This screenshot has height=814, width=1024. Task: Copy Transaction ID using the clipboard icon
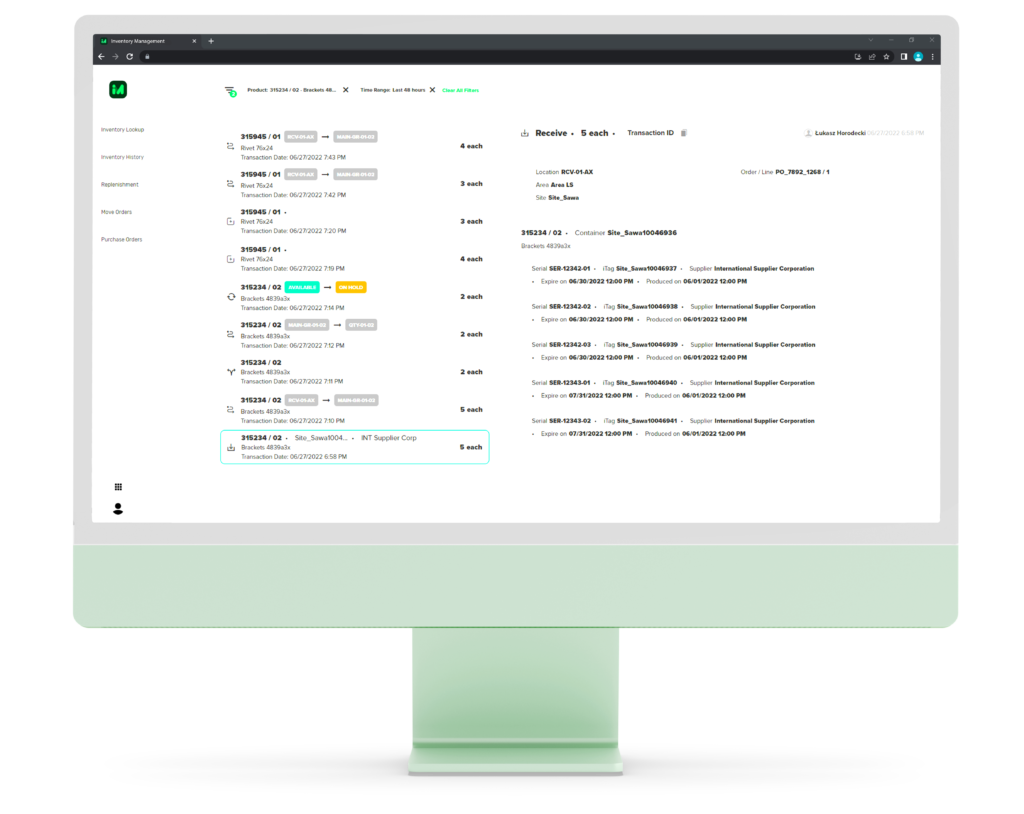(x=683, y=133)
